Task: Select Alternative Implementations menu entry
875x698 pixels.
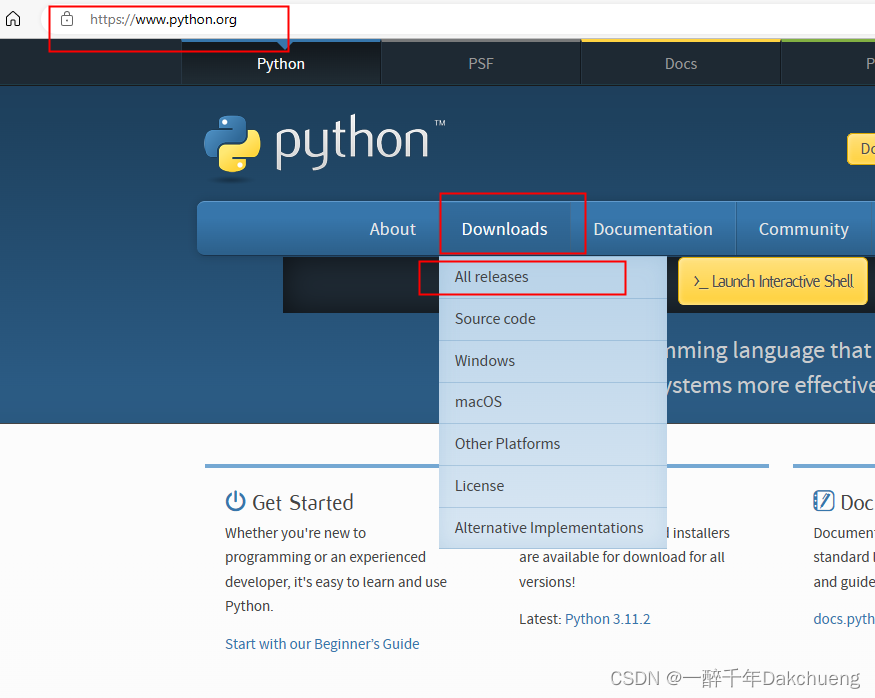Action: click(553, 528)
